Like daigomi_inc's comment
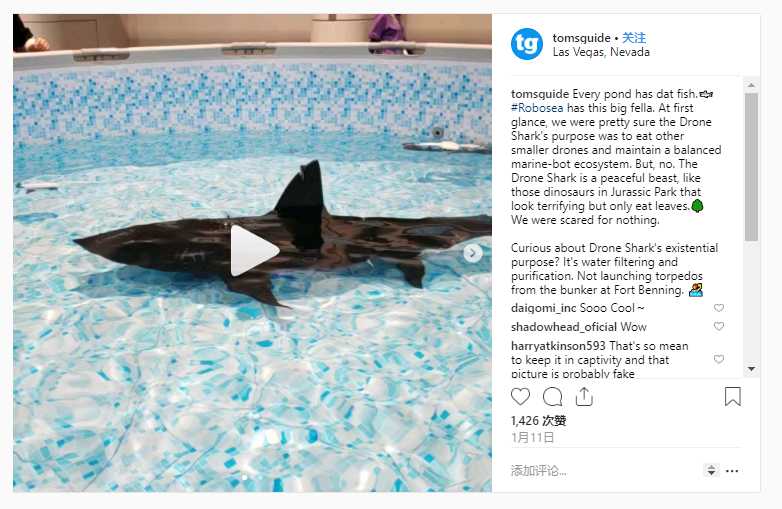 719,308
